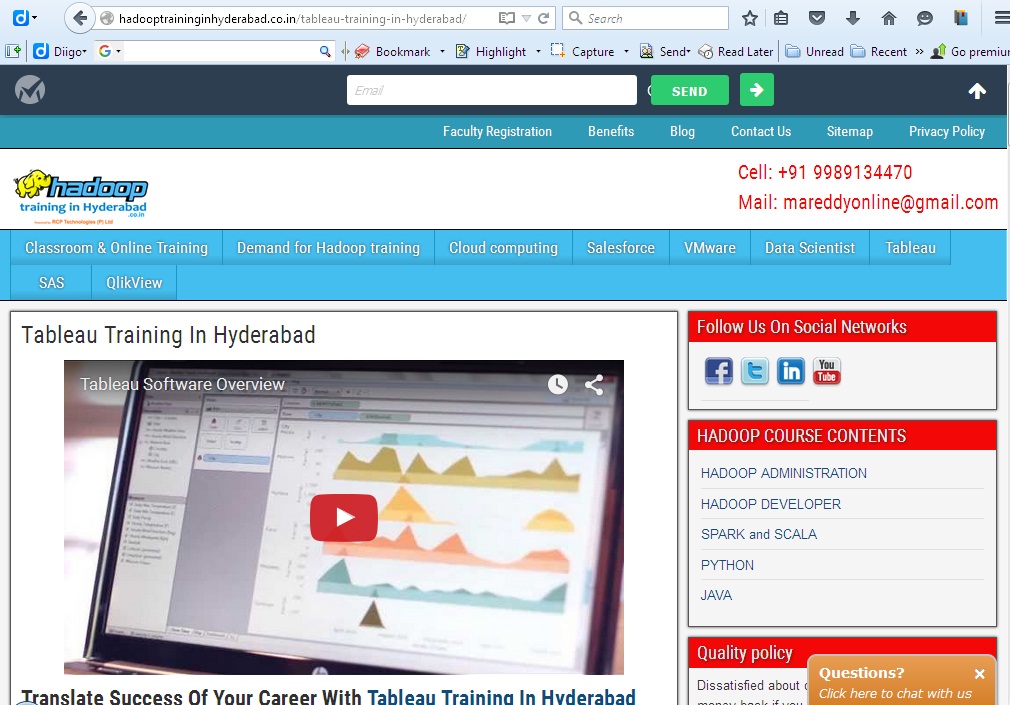Click the browser Search box
1010x705 pixels.
coord(645,18)
